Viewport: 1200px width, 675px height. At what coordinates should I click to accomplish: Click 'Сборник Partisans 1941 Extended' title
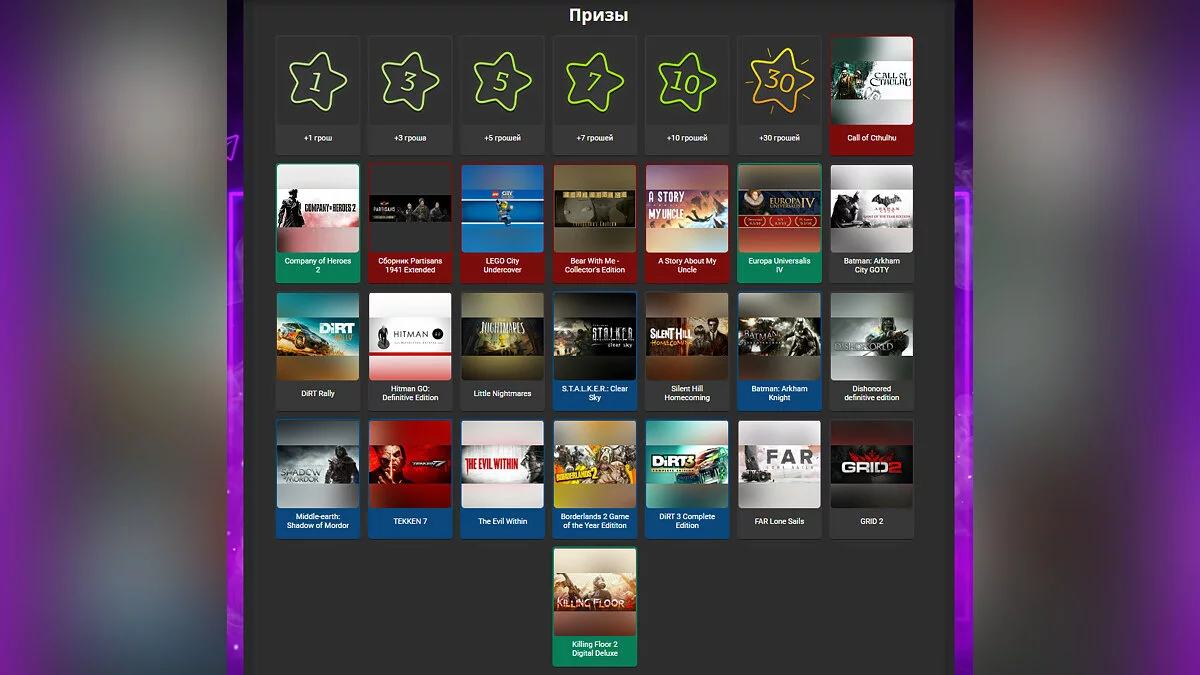(x=410, y=265)
